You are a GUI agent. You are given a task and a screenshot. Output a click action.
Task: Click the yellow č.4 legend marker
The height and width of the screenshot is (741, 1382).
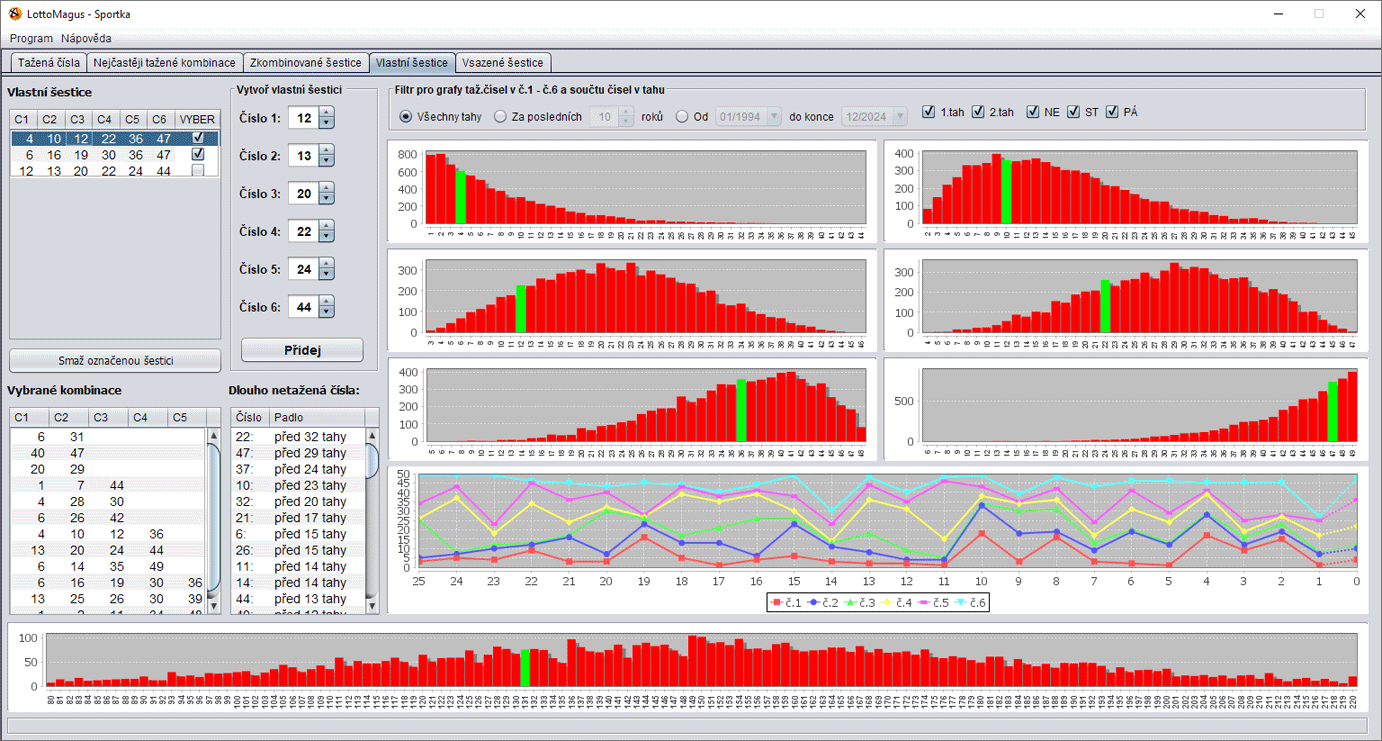(889, 602)
